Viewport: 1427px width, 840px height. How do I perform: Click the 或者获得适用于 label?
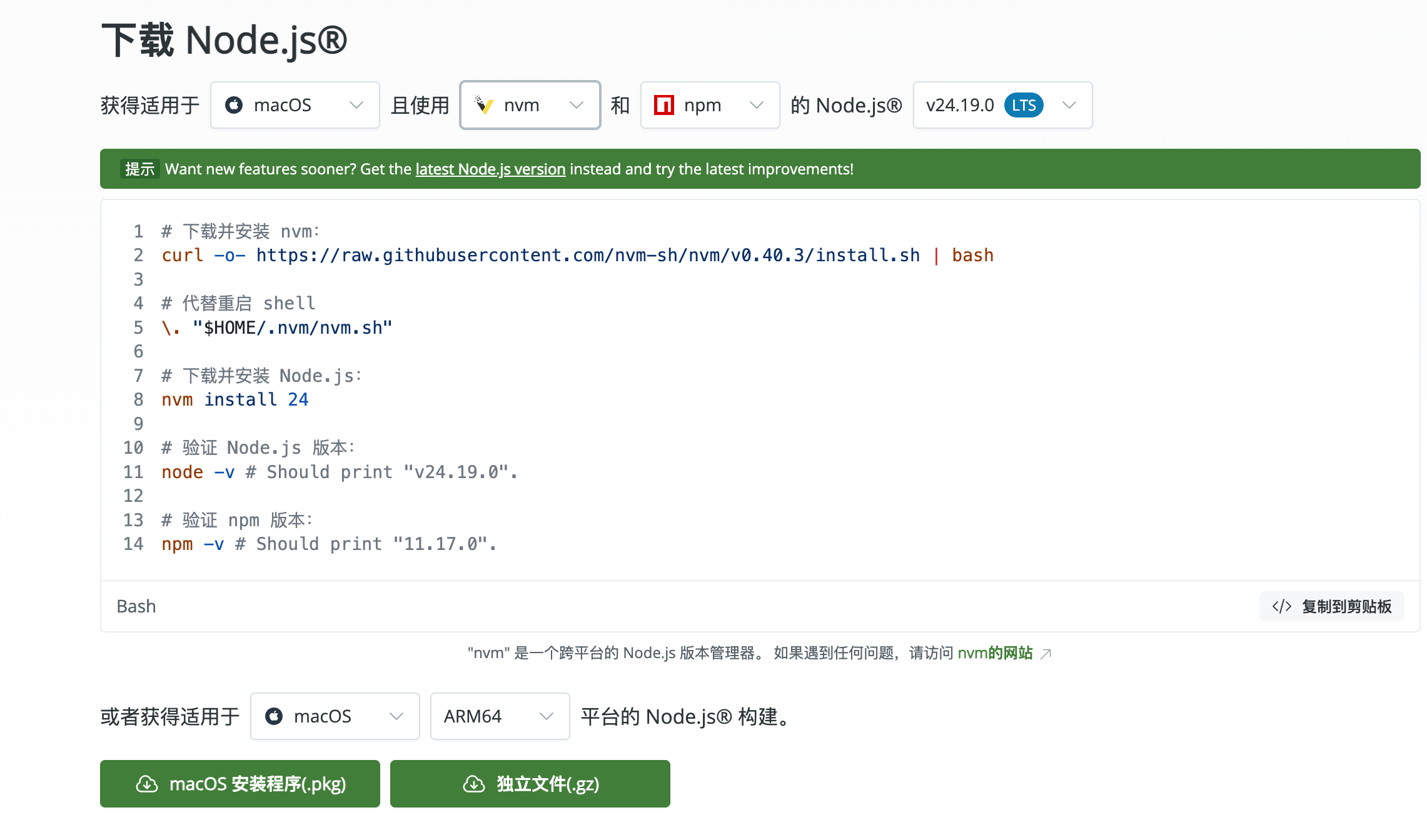pos(170,717)
